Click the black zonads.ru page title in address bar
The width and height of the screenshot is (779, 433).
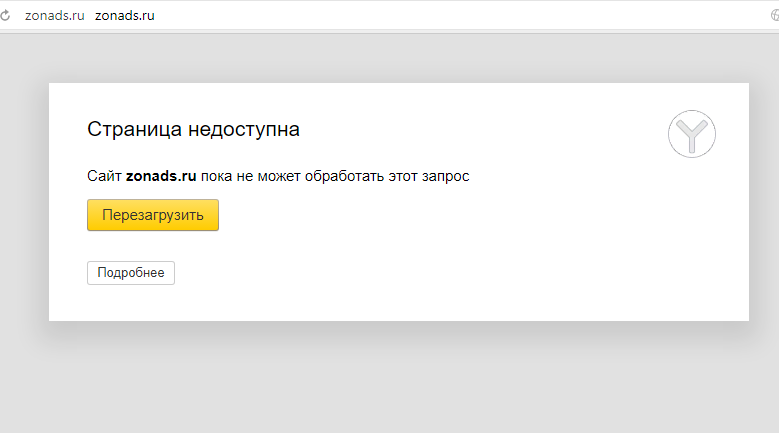pyautogui.click(x=124, y=16)
